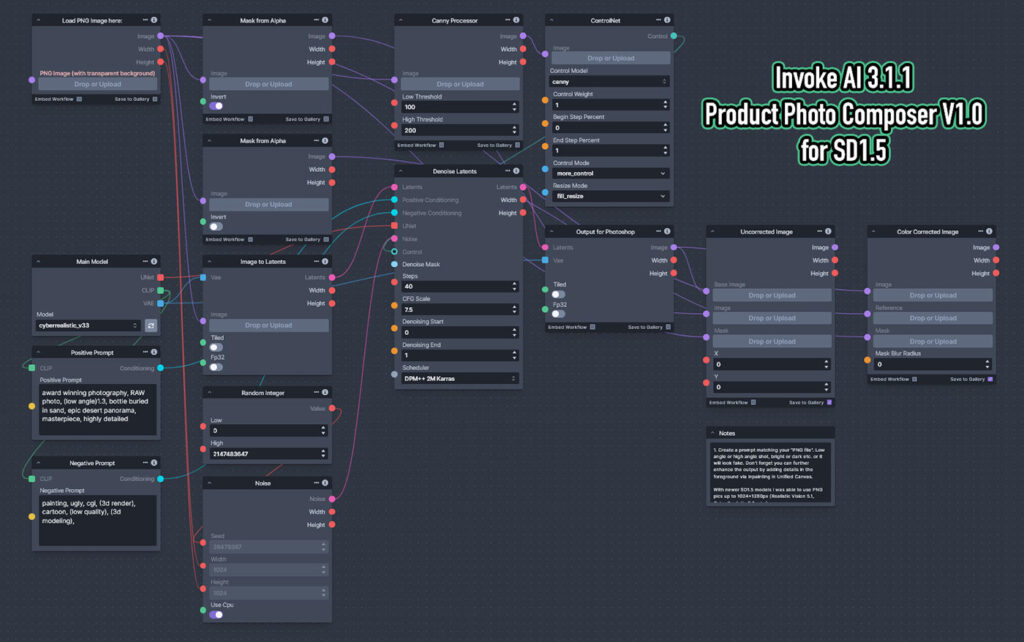Image resolution: width=1024 pixels, height=642 pixels.
Task: Open info icon on Image to Latents node
Action: tap(325, 261)
